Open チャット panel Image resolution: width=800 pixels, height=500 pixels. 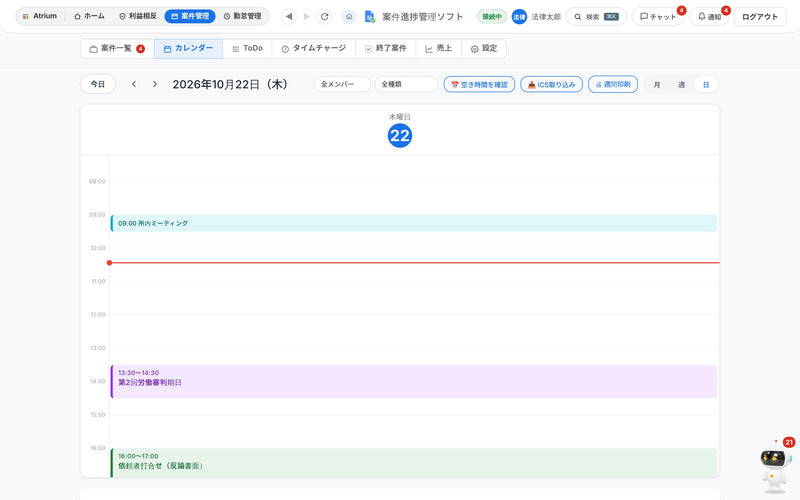(x=658, y=17)
